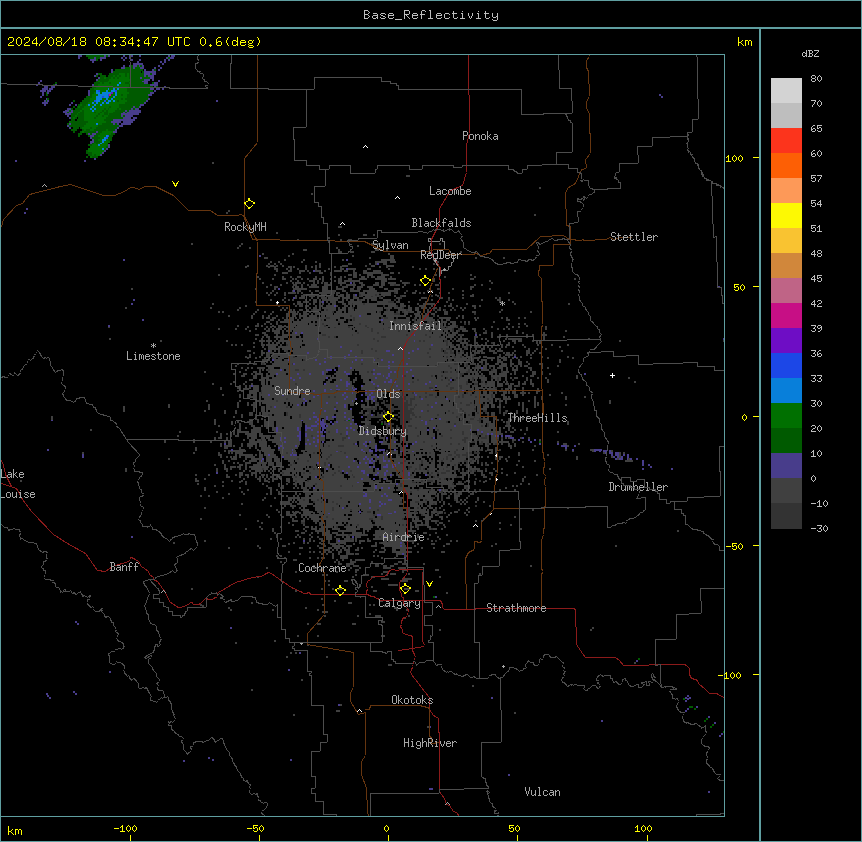Select the yellow diamond marker below Cochrane
This screenshot has width=862, height=842.
click(340, 590)
